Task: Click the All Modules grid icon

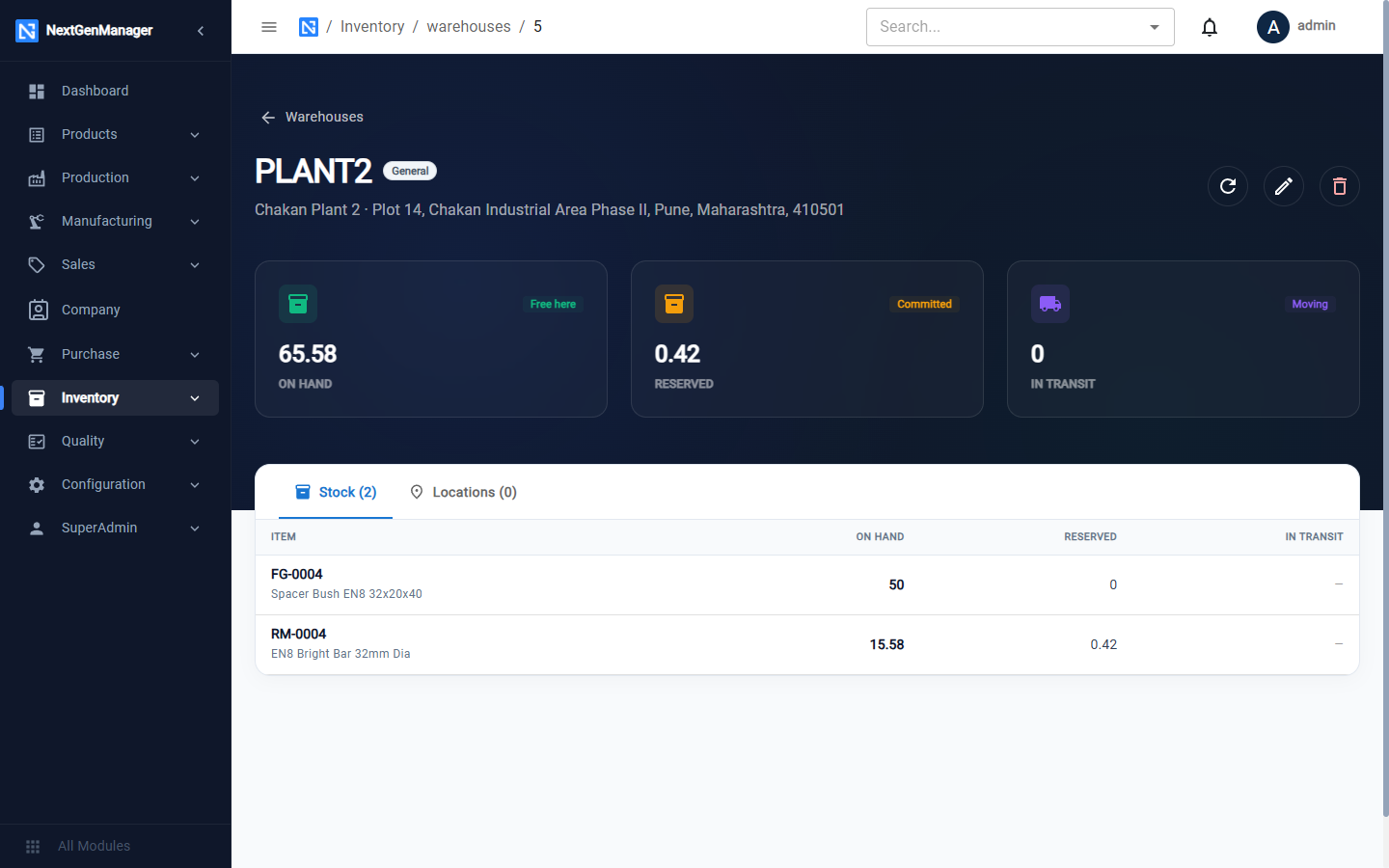Action: (33, 846)
